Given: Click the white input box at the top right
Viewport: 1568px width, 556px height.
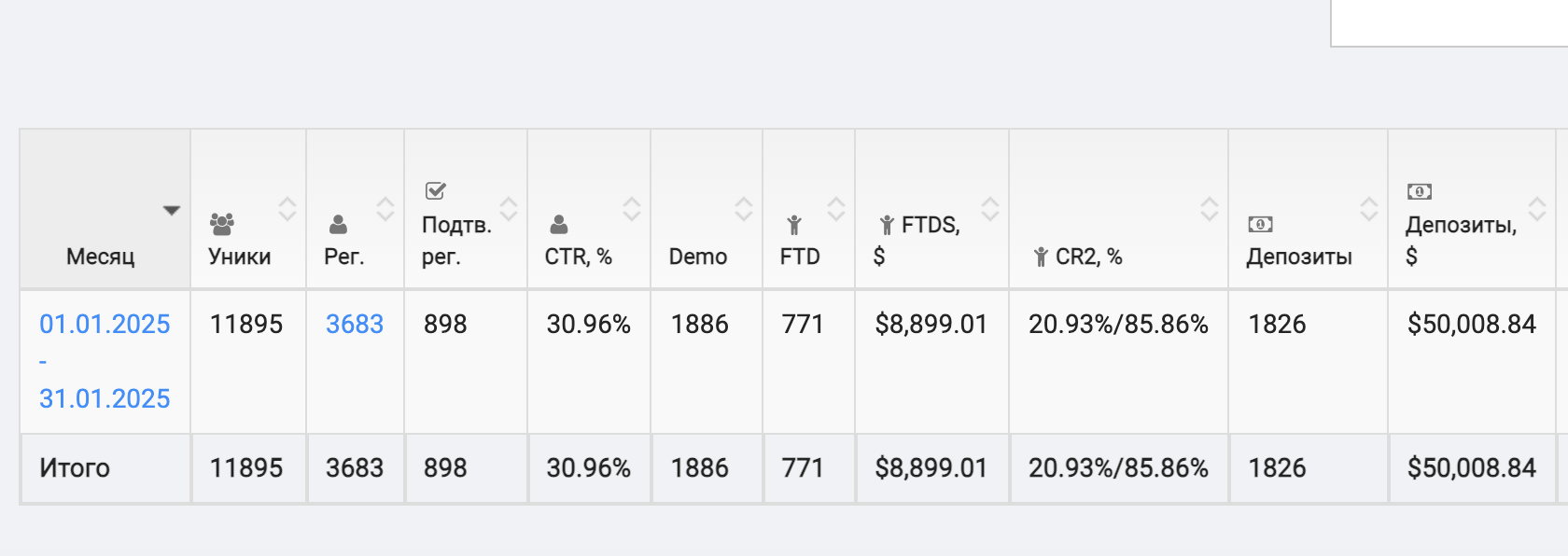Looking at the screenshot, I should coord(1449,22).
